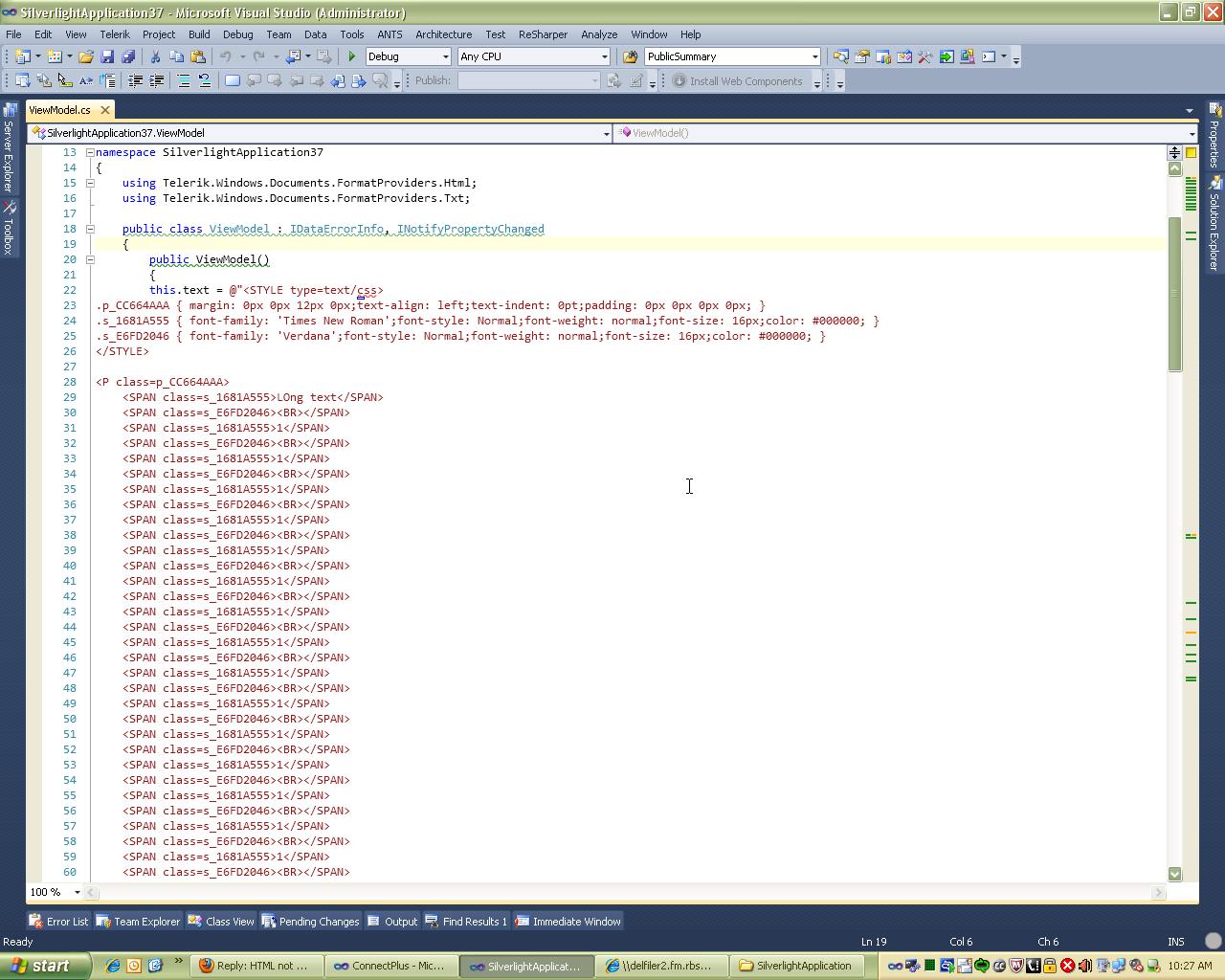Open the Start Page toolbar icon
Screen dimensions: 1225x980
click(947, 56)
